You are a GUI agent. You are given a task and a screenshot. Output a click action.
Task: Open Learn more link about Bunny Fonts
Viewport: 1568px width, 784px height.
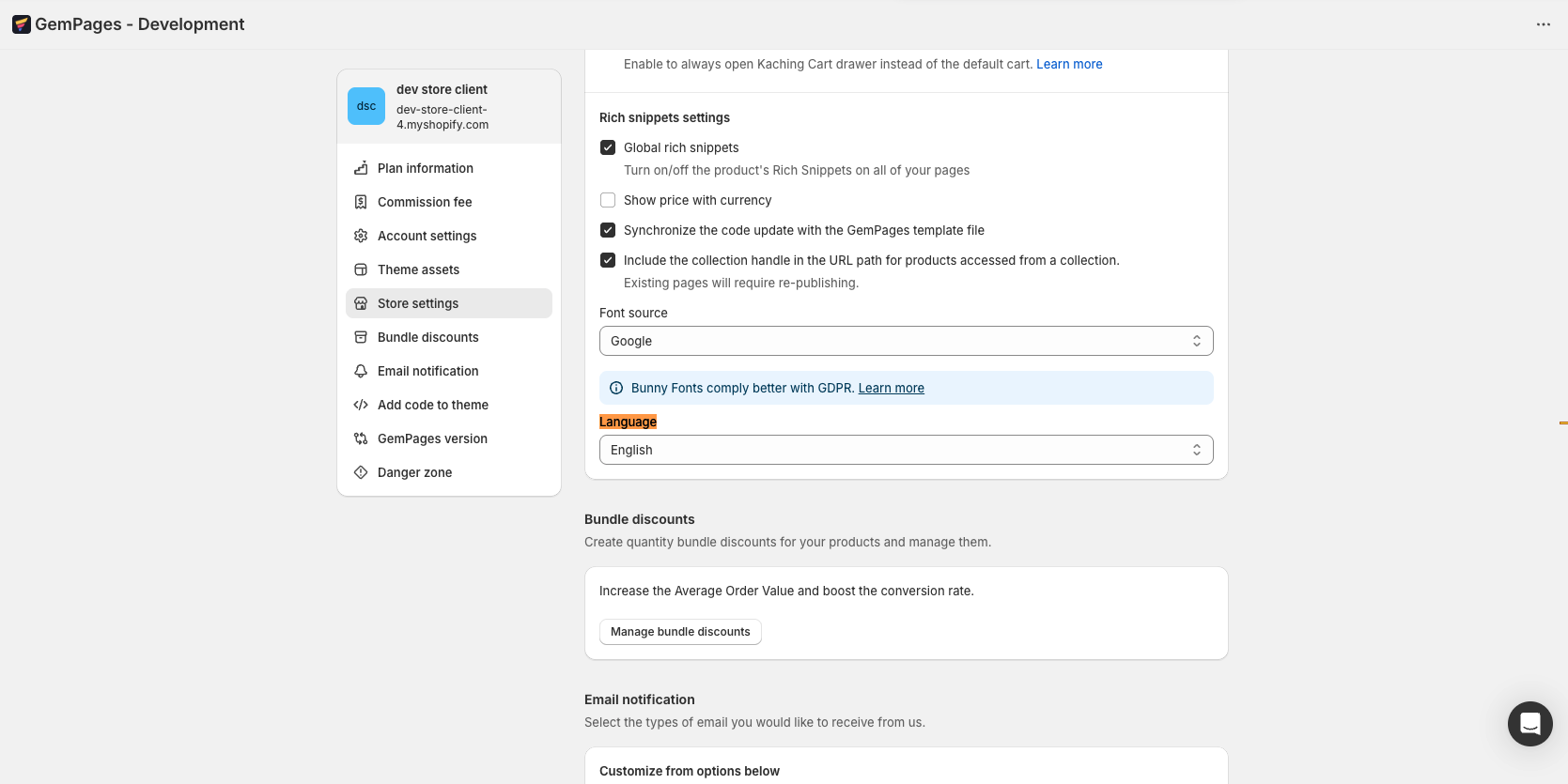coord(891,388)
